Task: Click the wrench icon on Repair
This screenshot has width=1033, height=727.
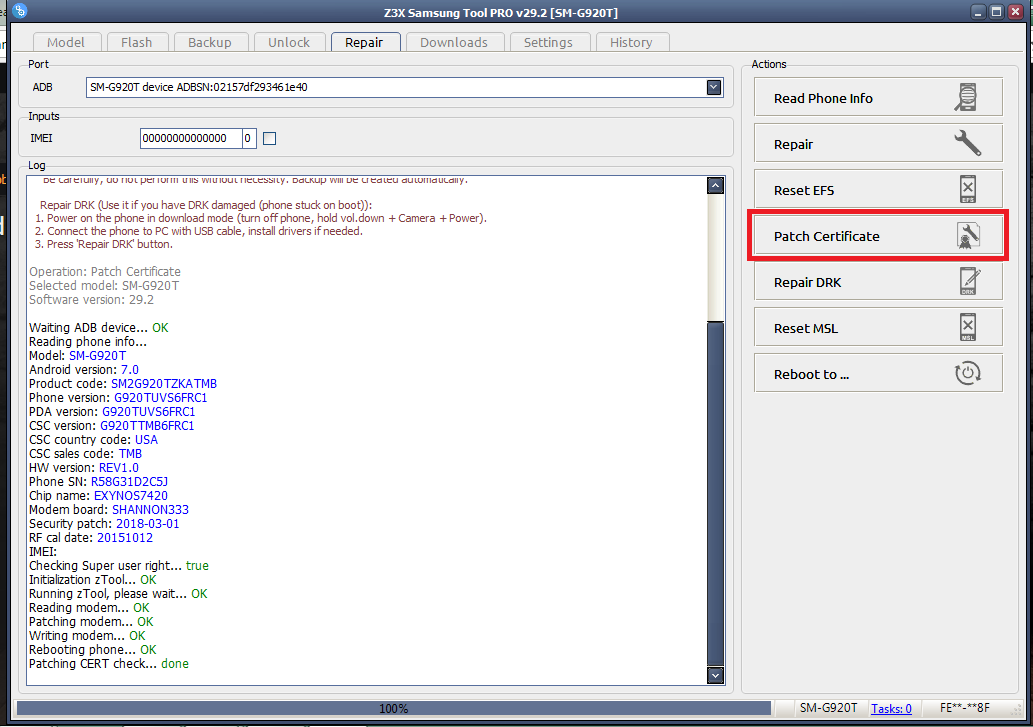Action: [x=967, y=143]
